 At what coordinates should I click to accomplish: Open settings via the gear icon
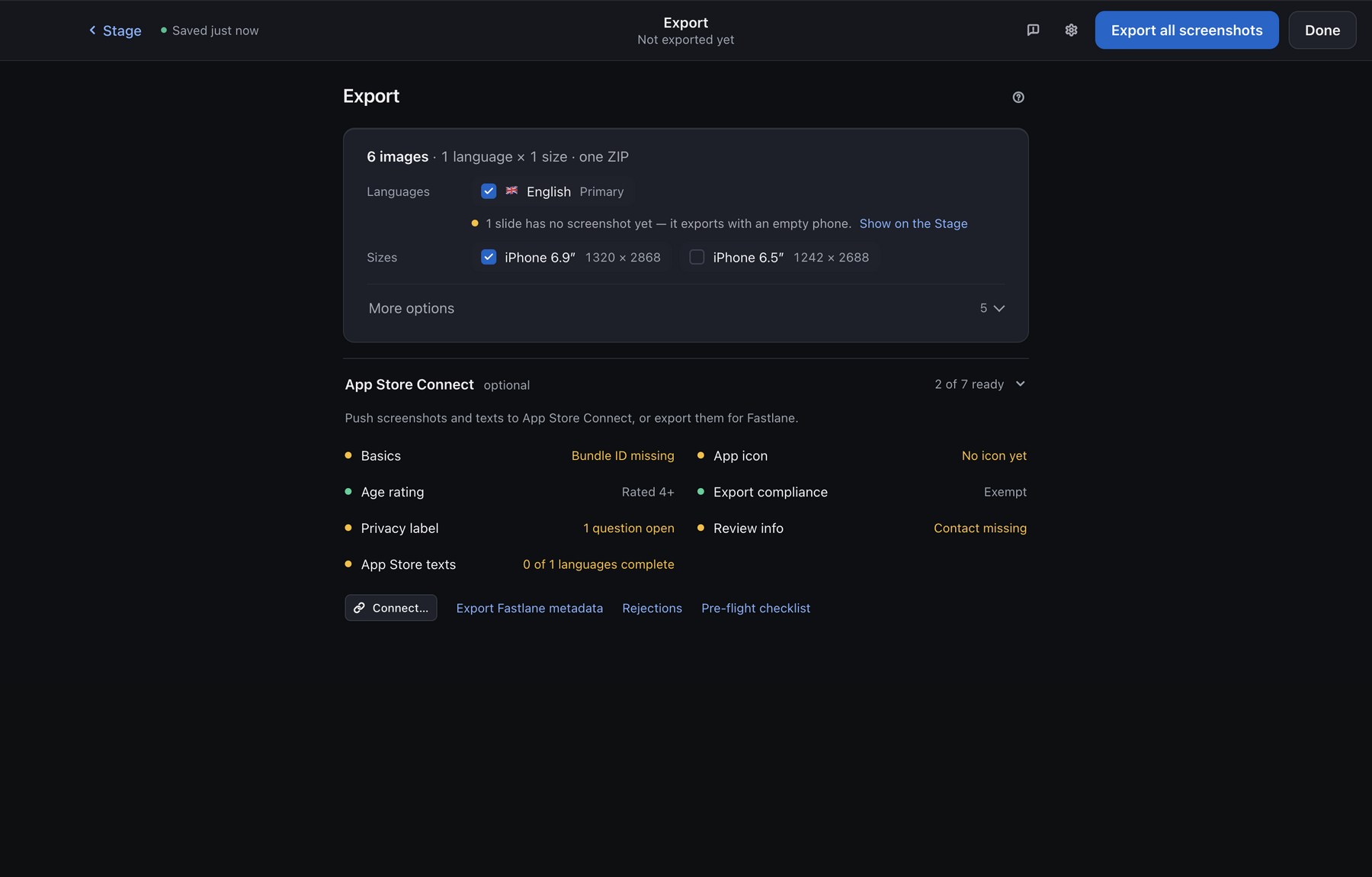1071,30
